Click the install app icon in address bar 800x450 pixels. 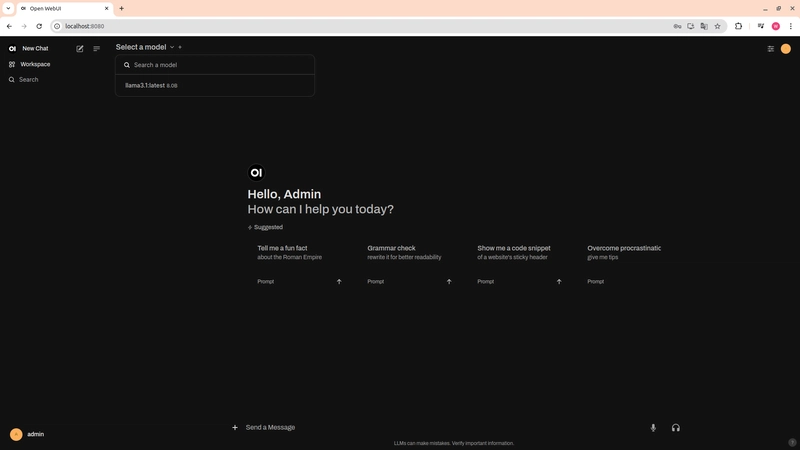tap(691, 26)
